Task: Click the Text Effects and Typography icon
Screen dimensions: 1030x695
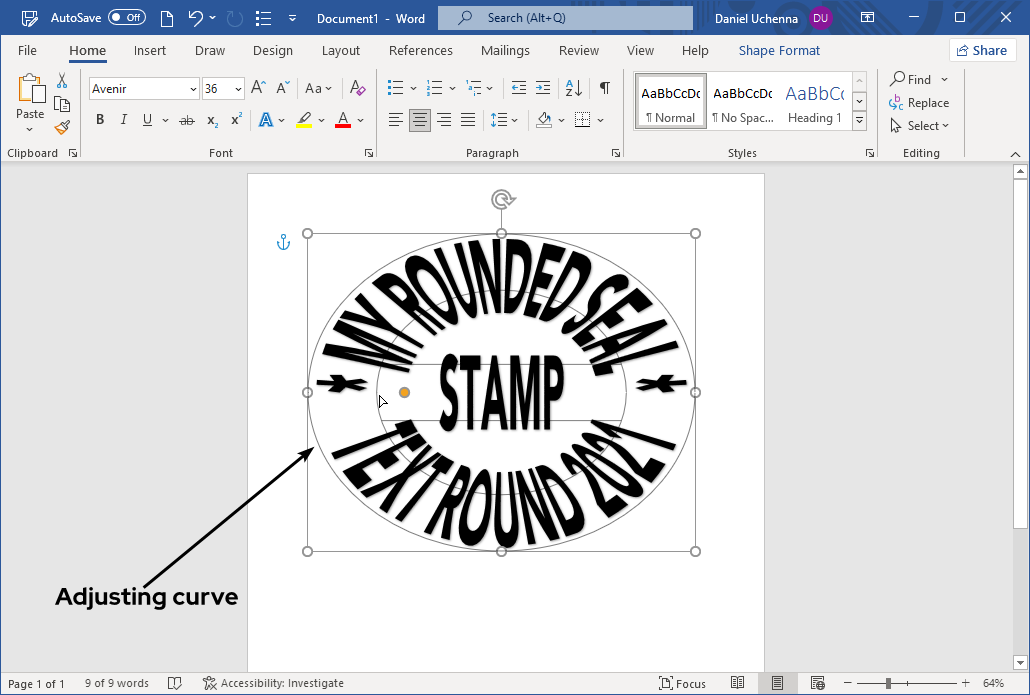Action: tap(268, 119)
